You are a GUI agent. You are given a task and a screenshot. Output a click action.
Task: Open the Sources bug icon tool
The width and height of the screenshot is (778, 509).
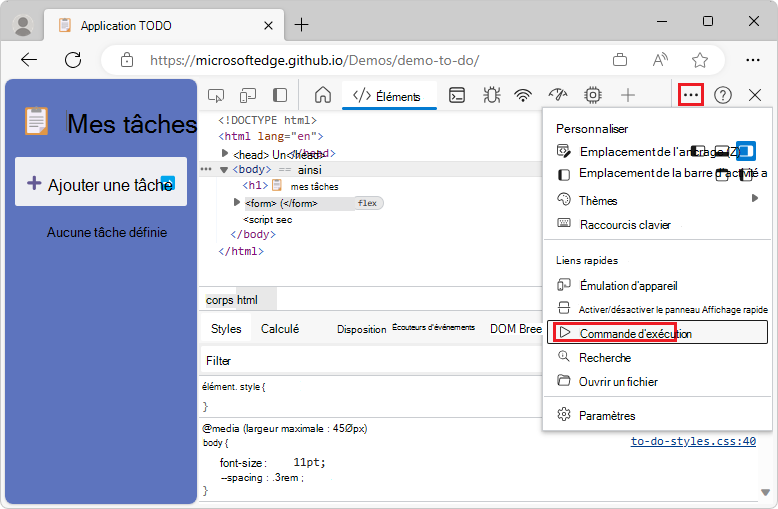tap(492, 95)
